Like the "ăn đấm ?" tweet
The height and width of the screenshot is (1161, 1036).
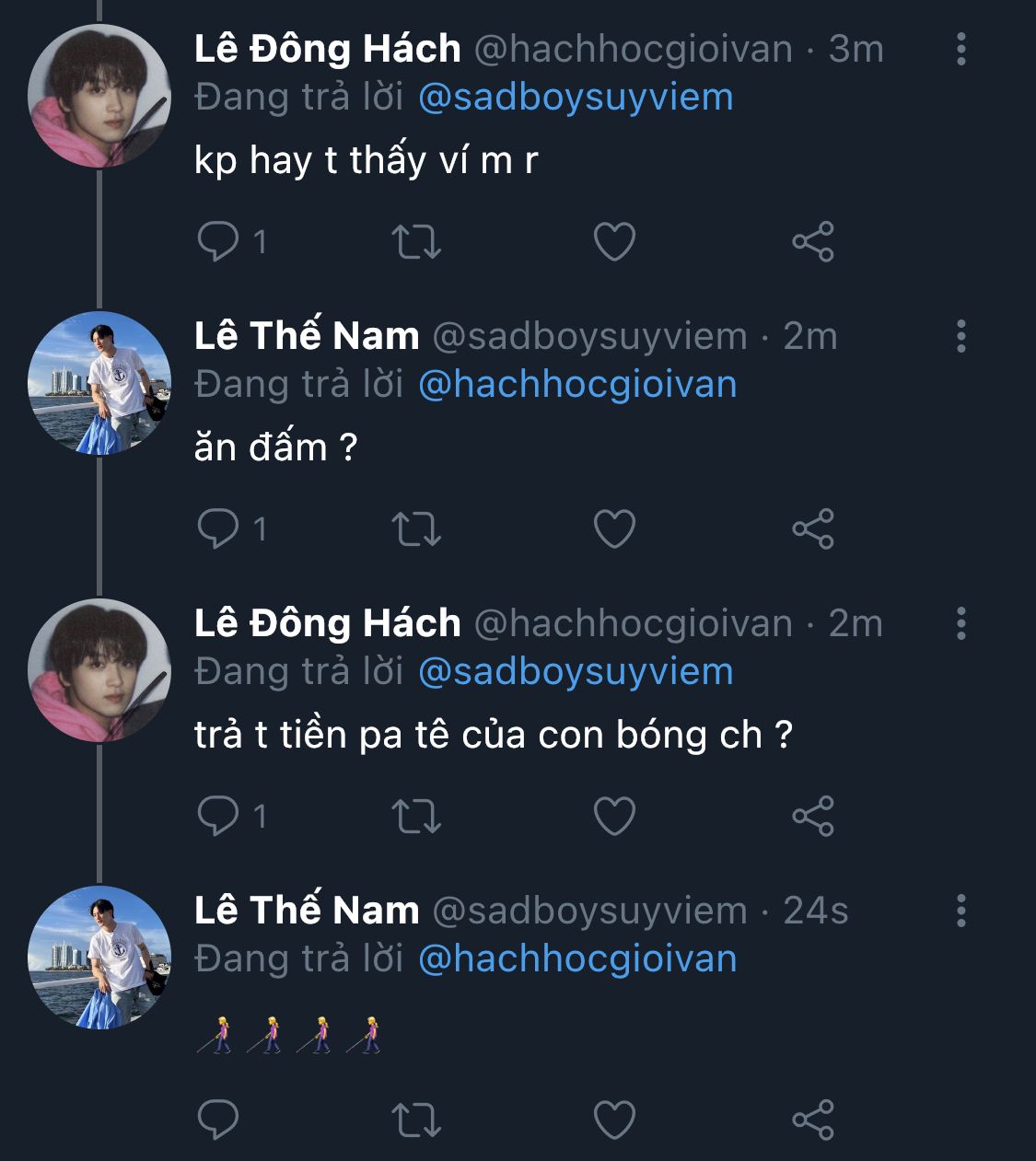[x=614, y=528]
